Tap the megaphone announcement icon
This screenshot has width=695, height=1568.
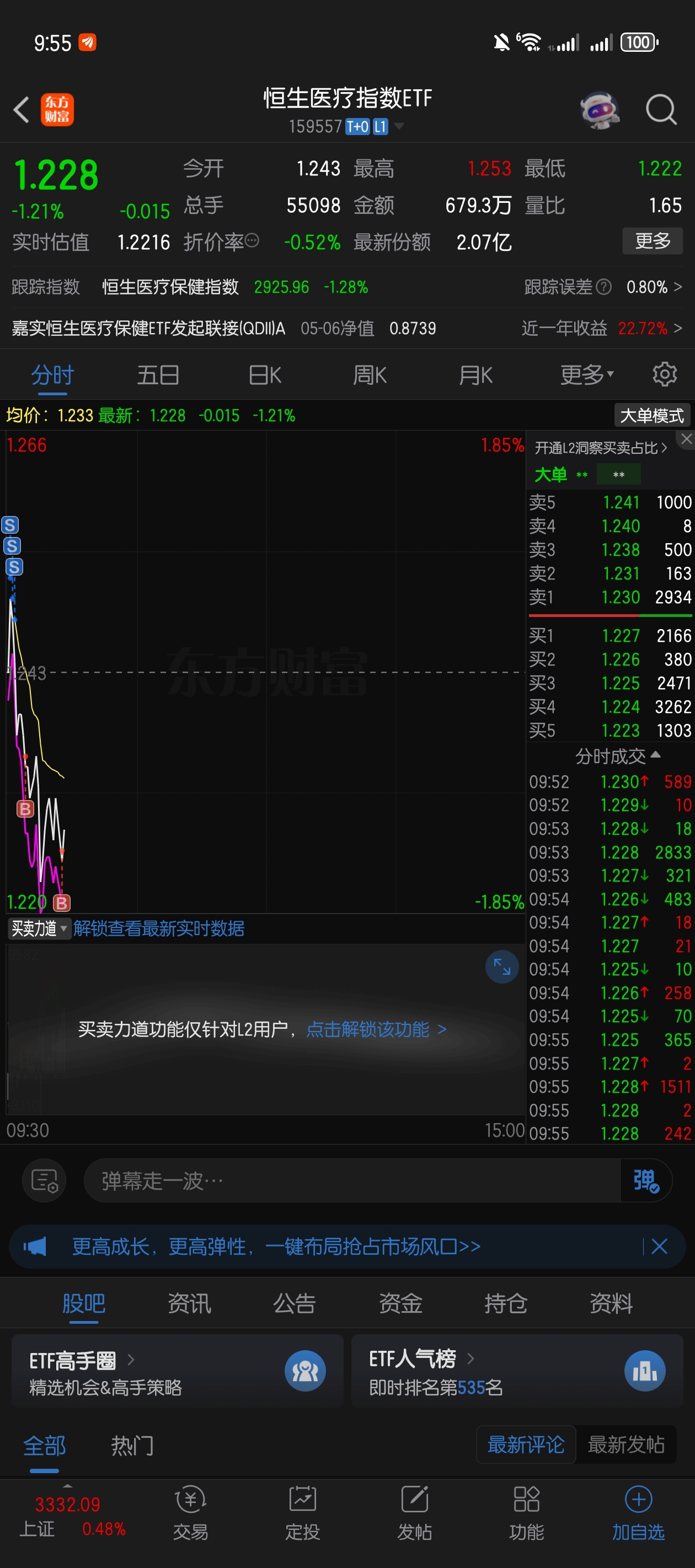click(35, 1246)
